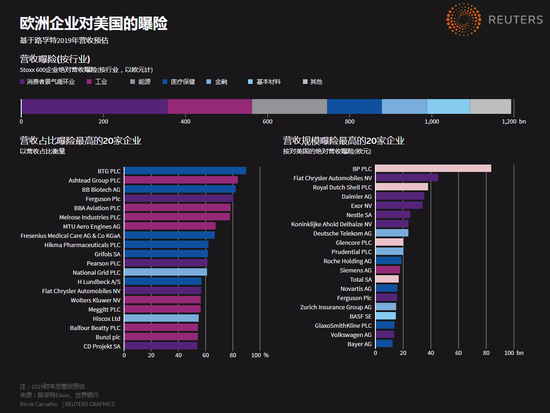
Task: Click the National Grid PLC light blue bar
Action: click(166, 272)
